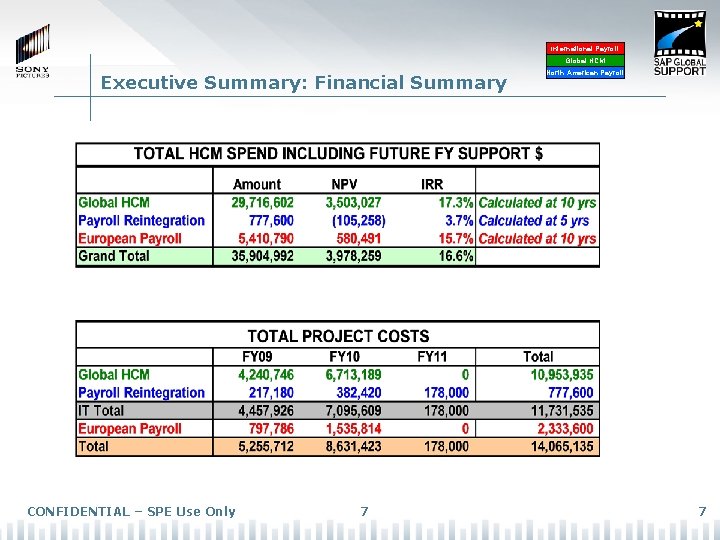This screenshot has height=540, width=720.
Task: Click the total FY10 value 8,631,423
Action: point(354,446)
